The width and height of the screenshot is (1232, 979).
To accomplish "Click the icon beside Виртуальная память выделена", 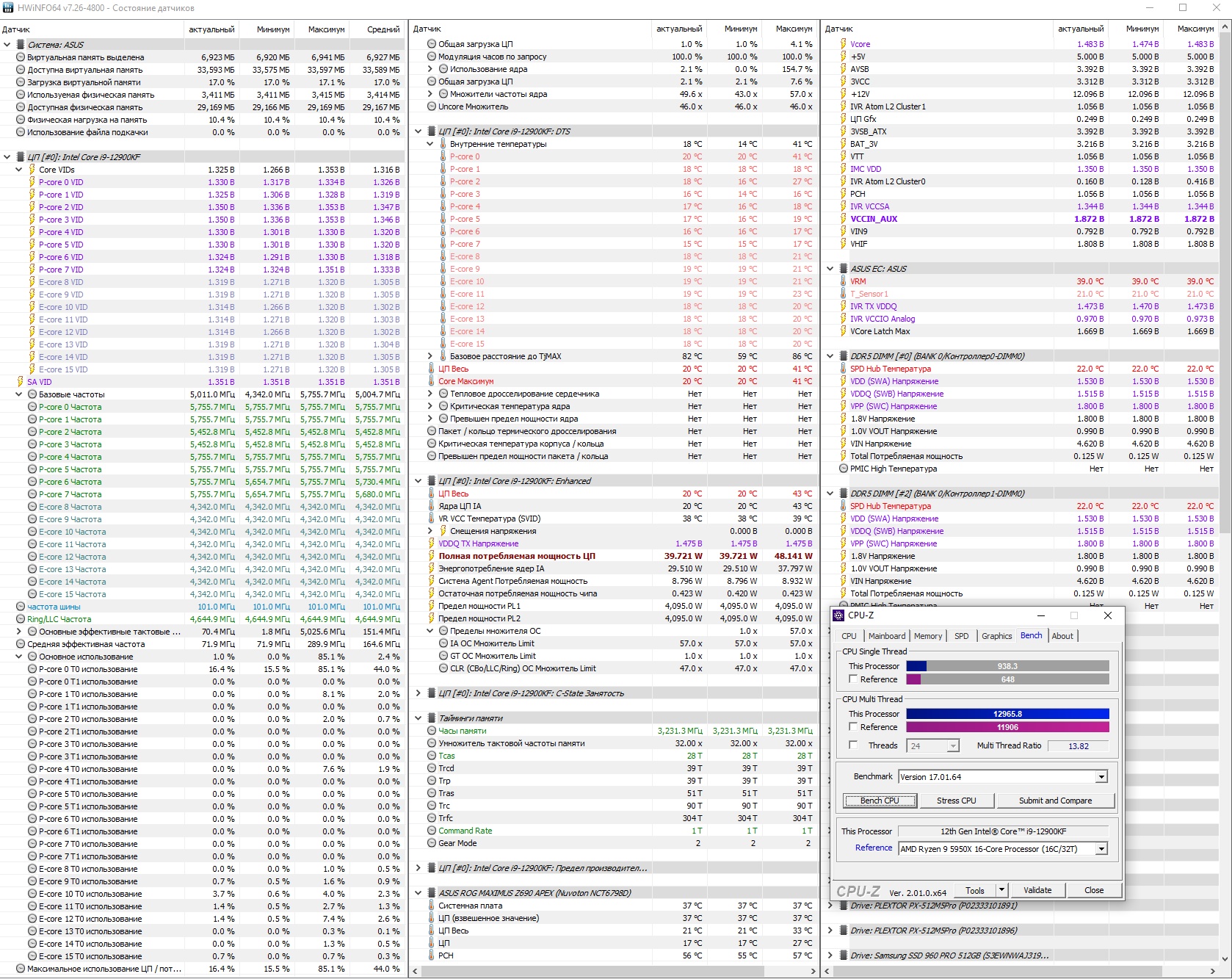I will pos(21,57).
